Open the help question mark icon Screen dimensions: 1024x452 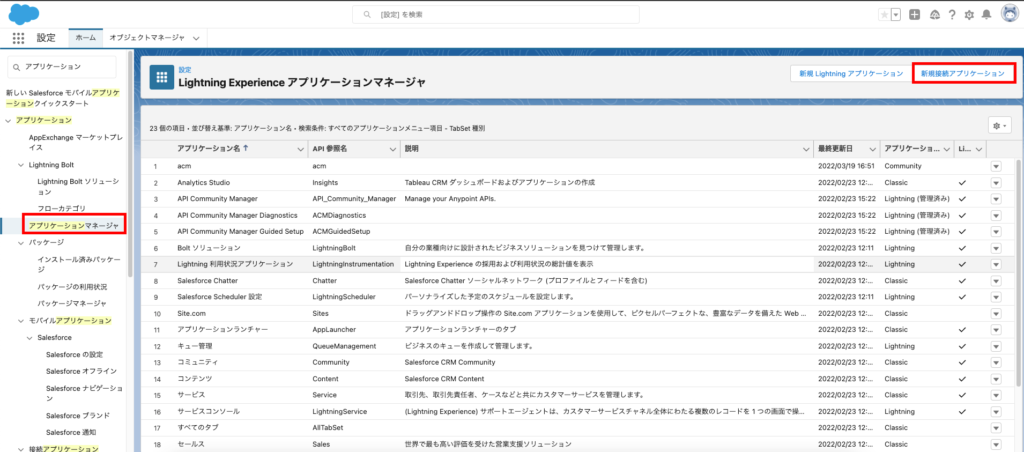tap(951, 14)
